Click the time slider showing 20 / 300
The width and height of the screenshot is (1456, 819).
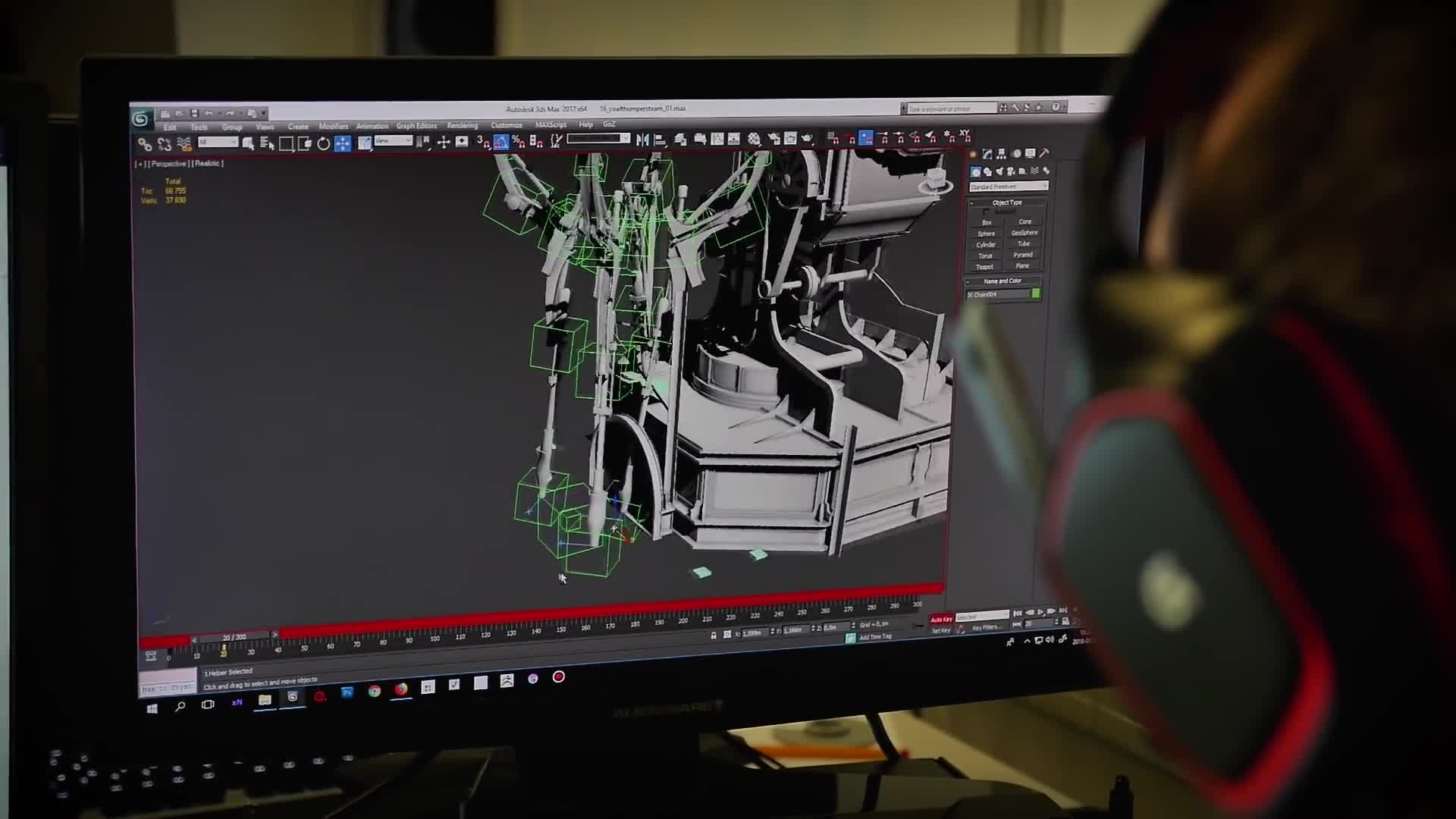pos(234,637)
